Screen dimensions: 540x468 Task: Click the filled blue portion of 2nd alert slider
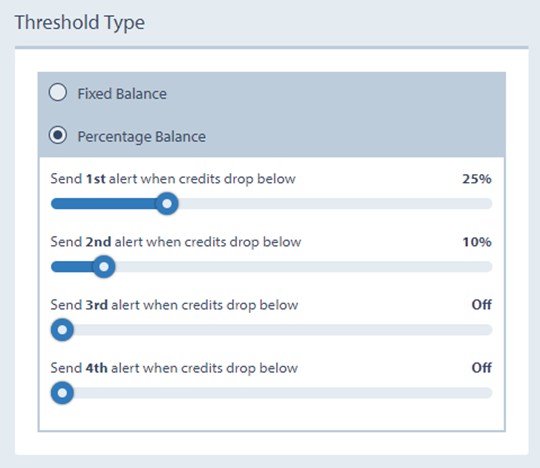coord(72,267)
